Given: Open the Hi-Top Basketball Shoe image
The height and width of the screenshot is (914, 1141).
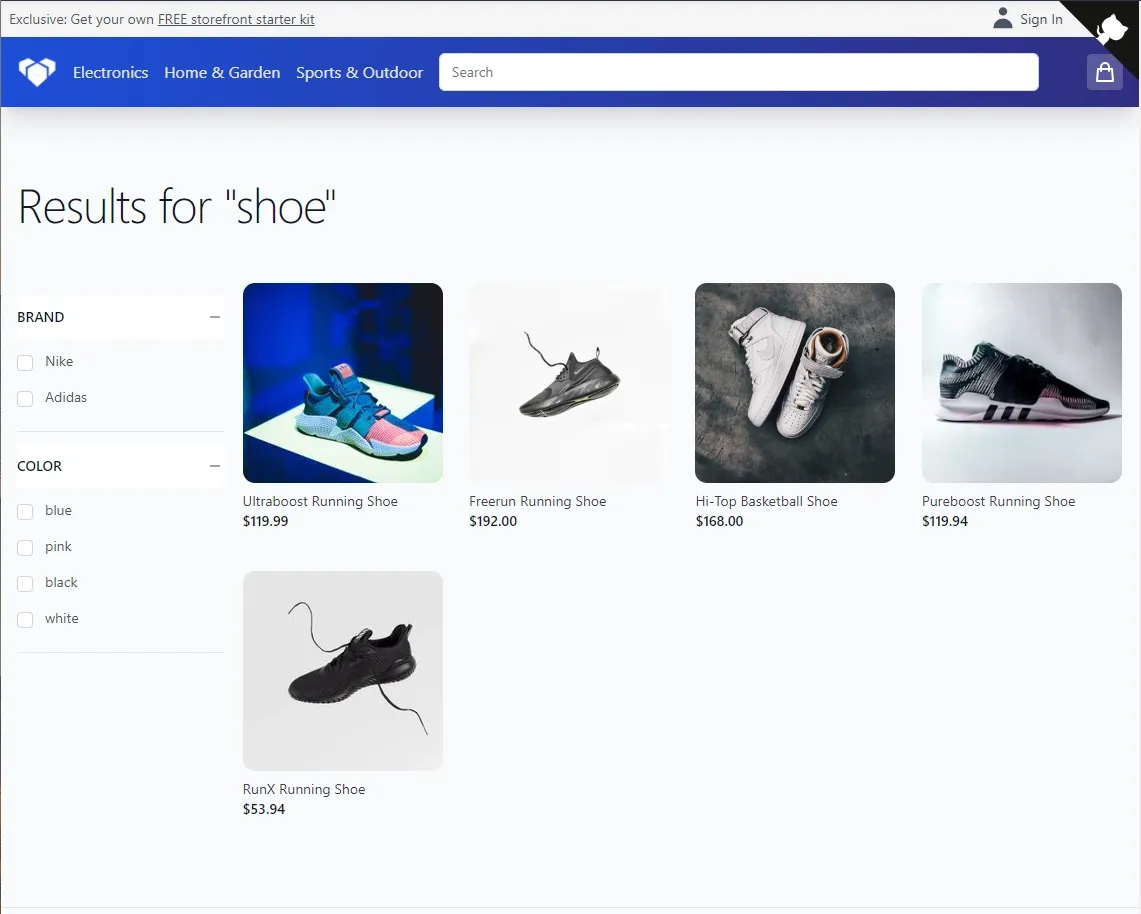Looking at the screenshot, I should pyautogui.click(x=795, y=383).
